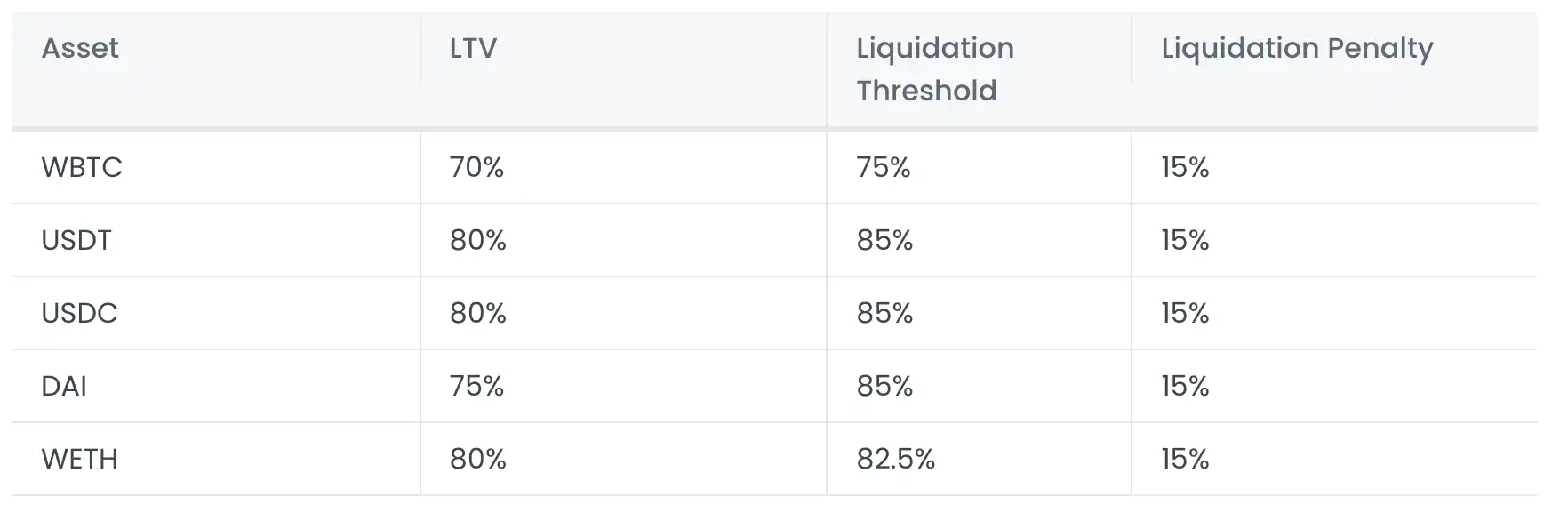Click USDC's 15% liquidation penalty

click(1185, 313)
